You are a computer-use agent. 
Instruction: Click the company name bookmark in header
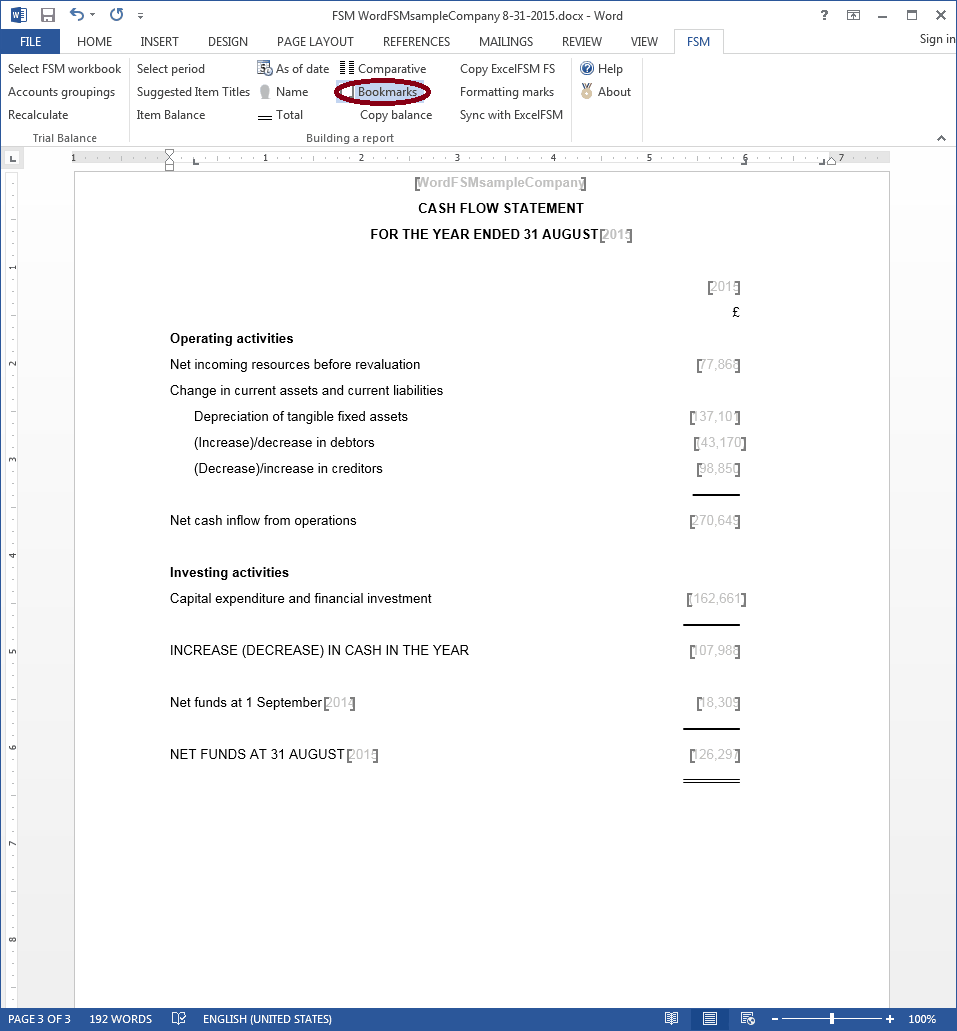point(501,182)
